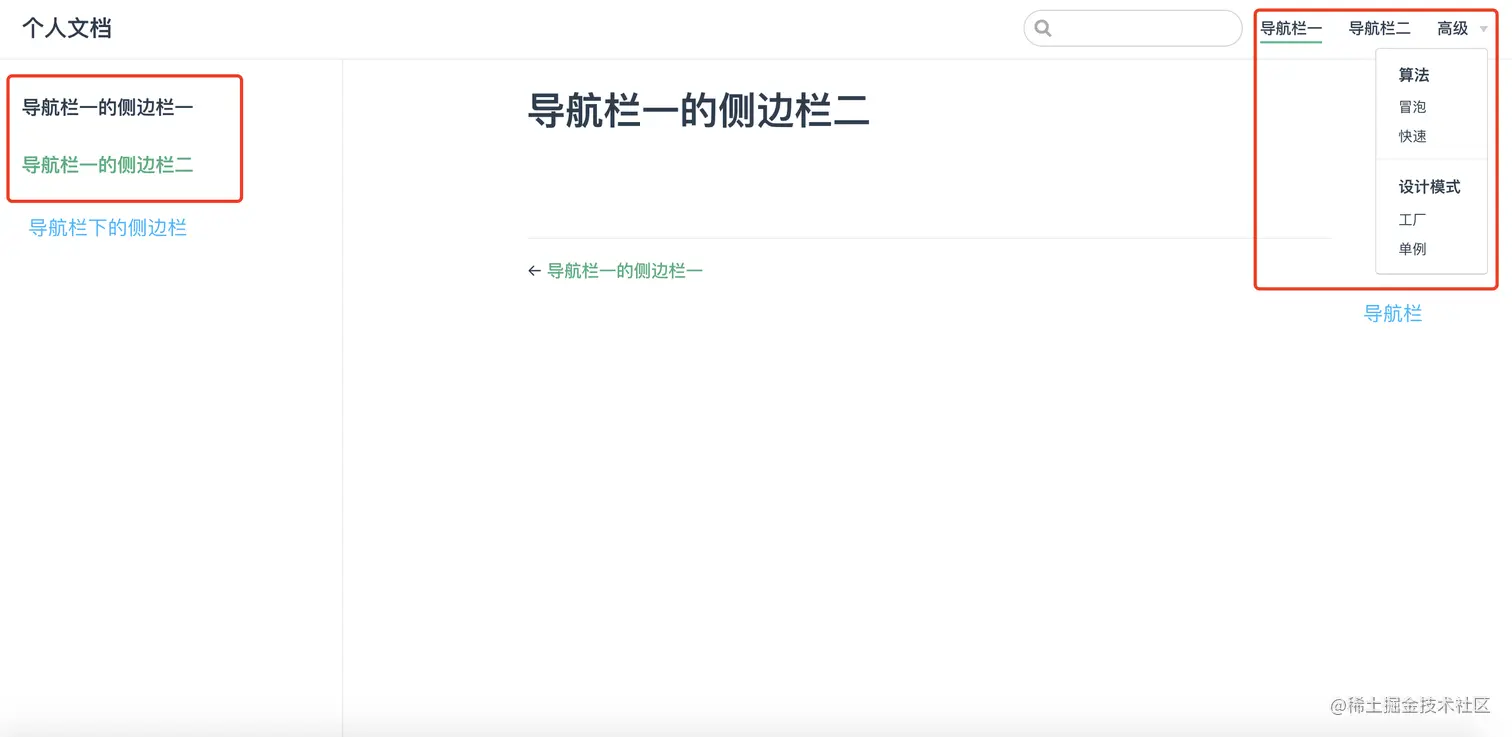Image resolution: width=1512 pixels, height=737 pixels.
Task: Open 导航栏二 navigation item
Action: (x=1379, y=28)
